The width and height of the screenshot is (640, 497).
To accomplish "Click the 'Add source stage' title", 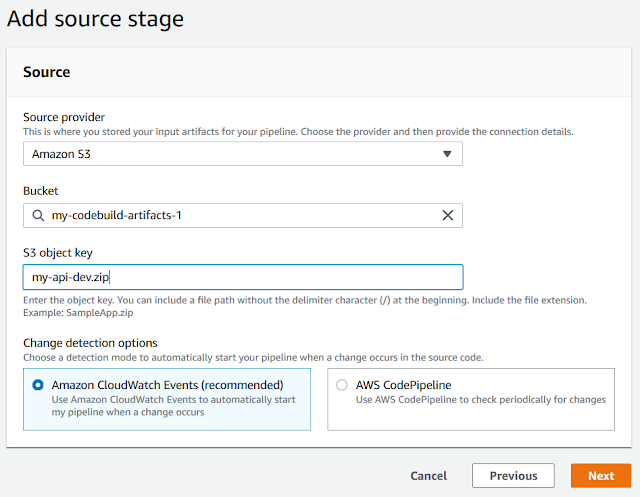I will pos(96,19).
